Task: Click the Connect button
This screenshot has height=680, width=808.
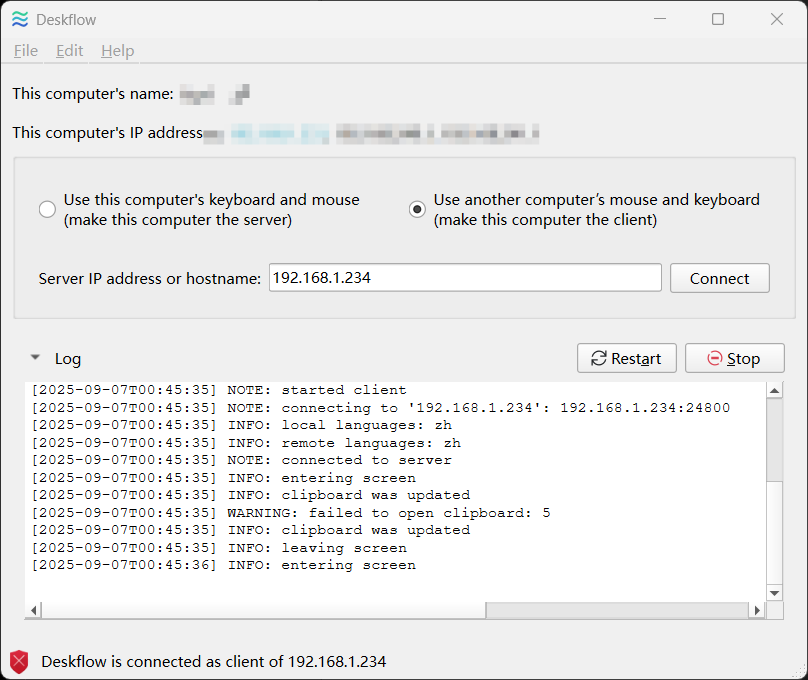Action: coord(720,278)
